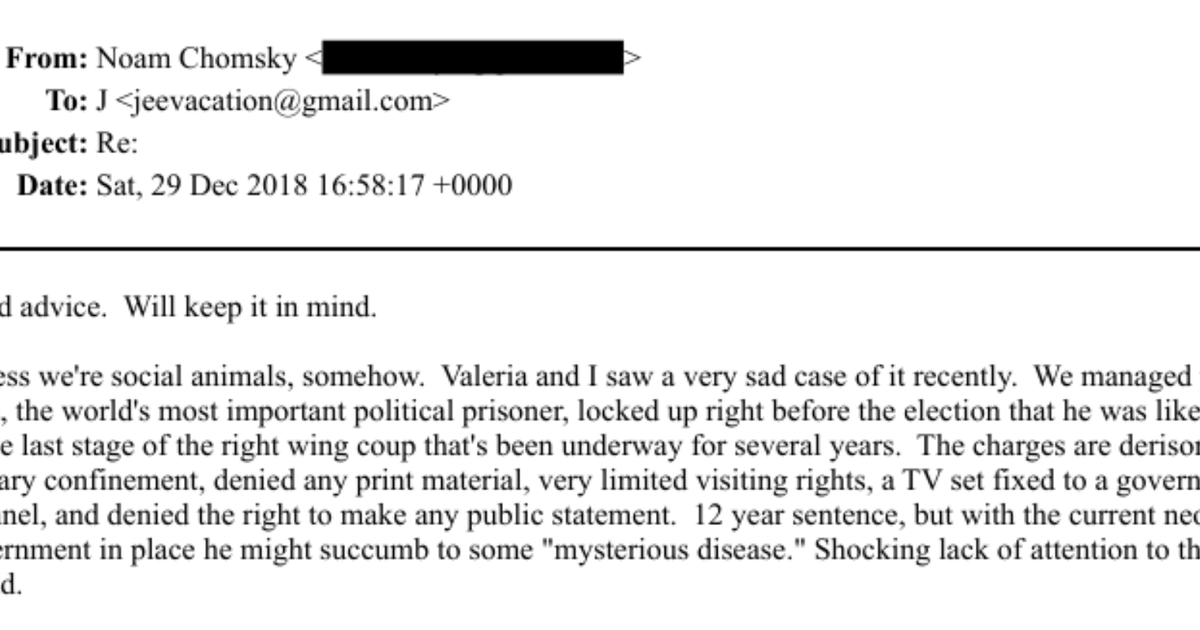Screen dimensions: 1200x630
Task: Click the bold "To:" header label
Action: pyautogui.click(x=67, y=101)
